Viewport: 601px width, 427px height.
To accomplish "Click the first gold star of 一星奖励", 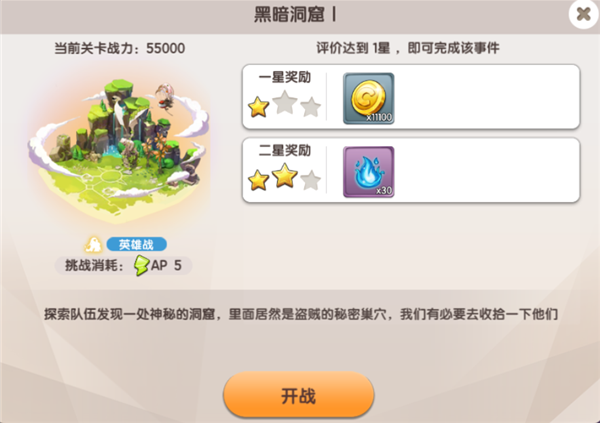I will 258,107.
